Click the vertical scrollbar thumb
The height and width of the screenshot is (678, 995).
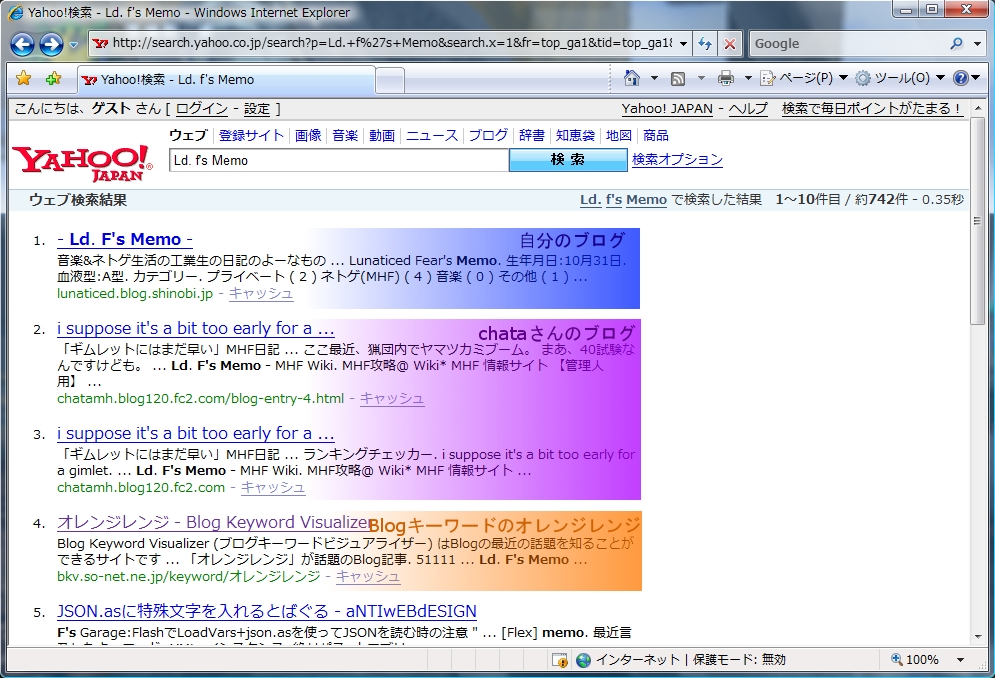(977, 220)
